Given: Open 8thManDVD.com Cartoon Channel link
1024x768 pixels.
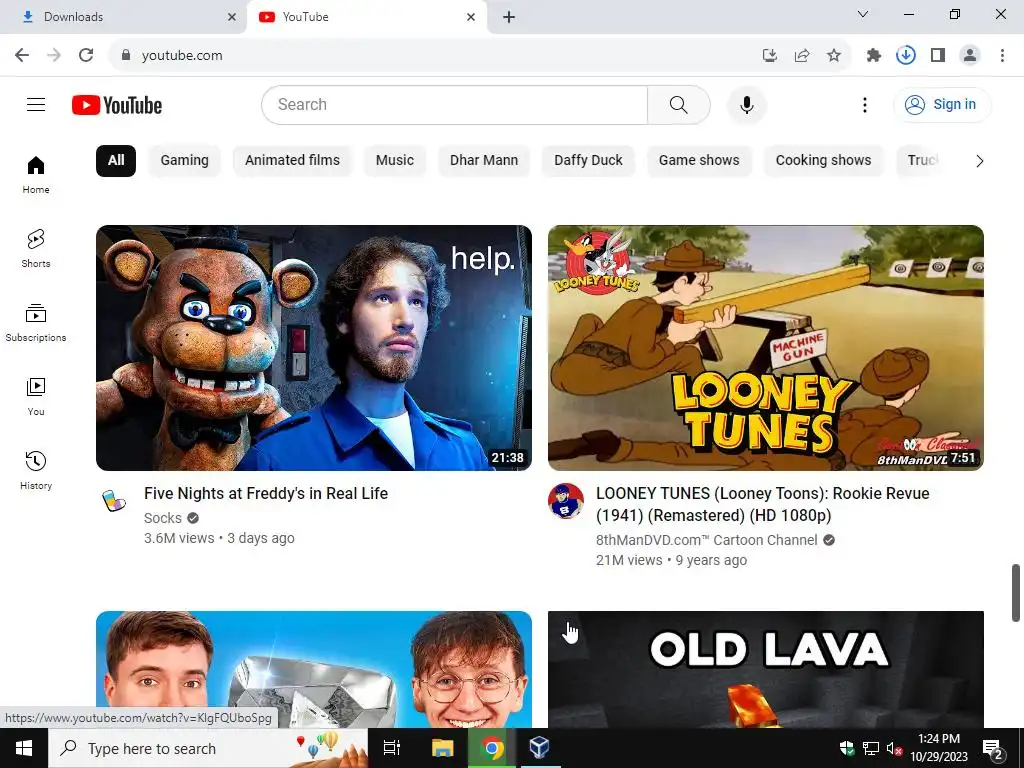Looking at the screenshot, I should pos(707,540).
